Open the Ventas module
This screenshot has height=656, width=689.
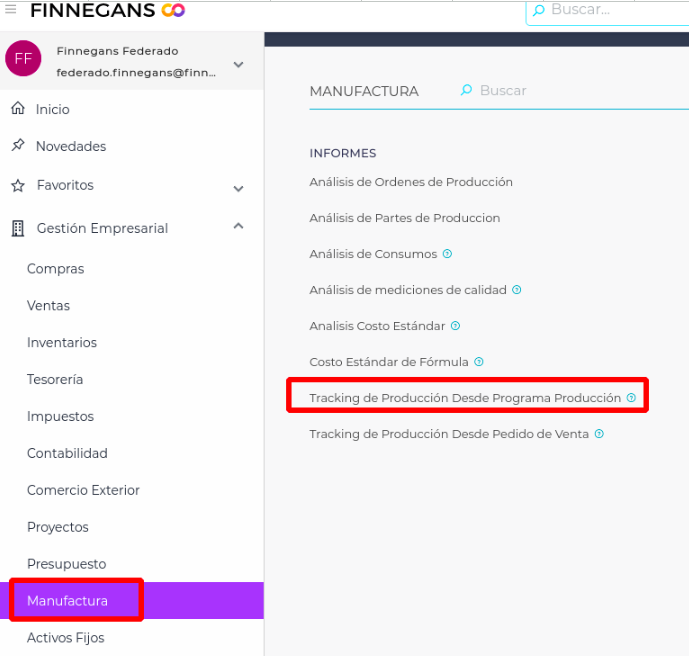point(48,306)
